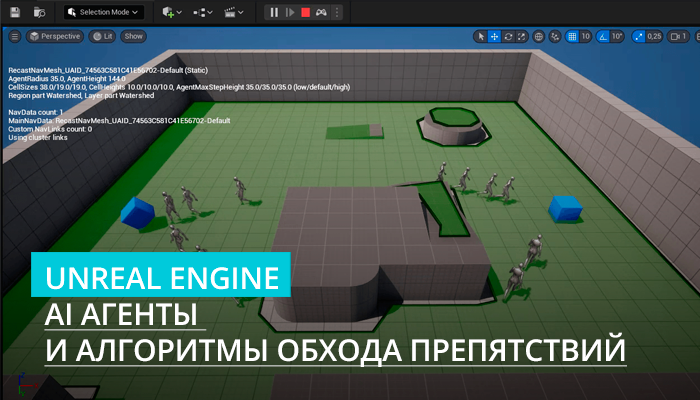Click "Using cluster links" debug text
700x400 pixels.
click(38, 138)
